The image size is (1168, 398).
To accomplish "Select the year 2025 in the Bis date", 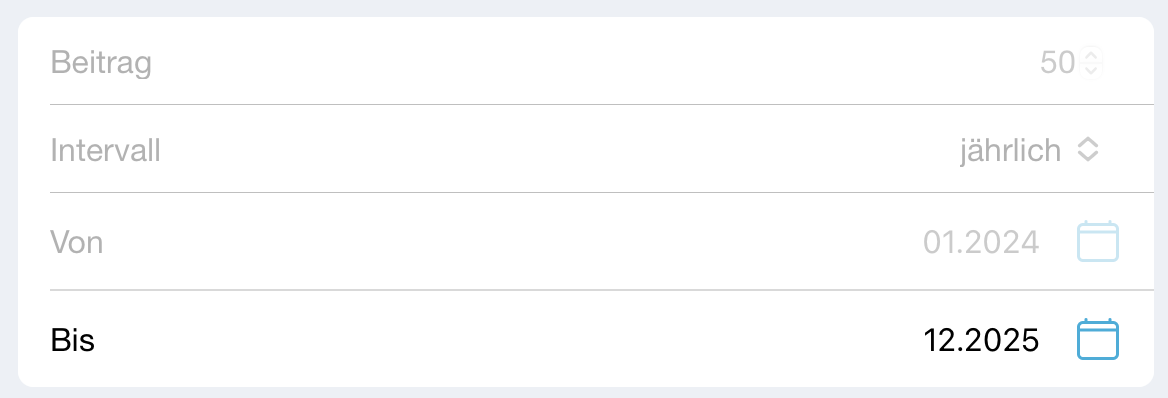I will coord(1001,341).
